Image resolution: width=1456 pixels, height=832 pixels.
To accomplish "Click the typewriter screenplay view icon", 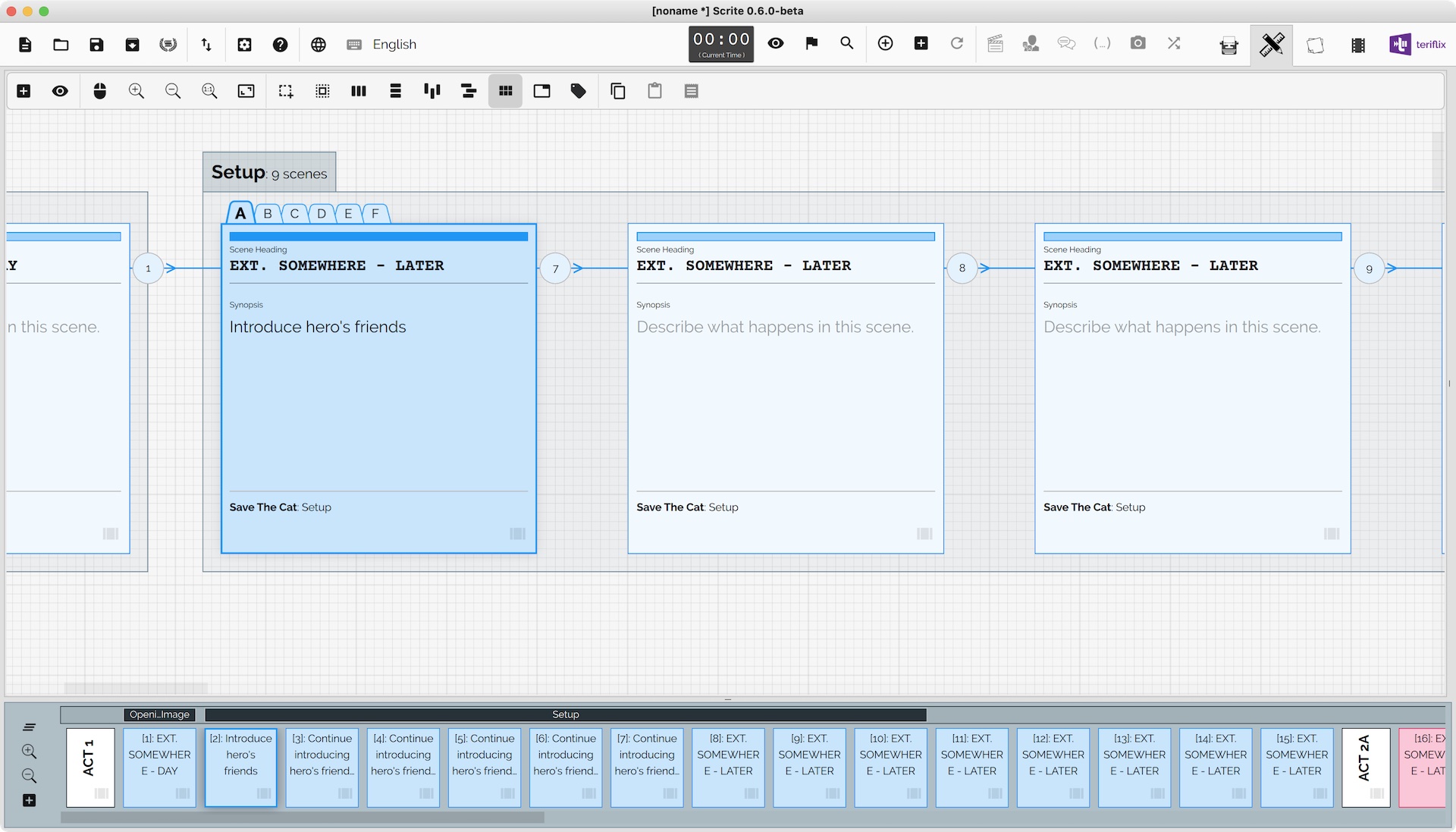I will (x=1228, y=46).
